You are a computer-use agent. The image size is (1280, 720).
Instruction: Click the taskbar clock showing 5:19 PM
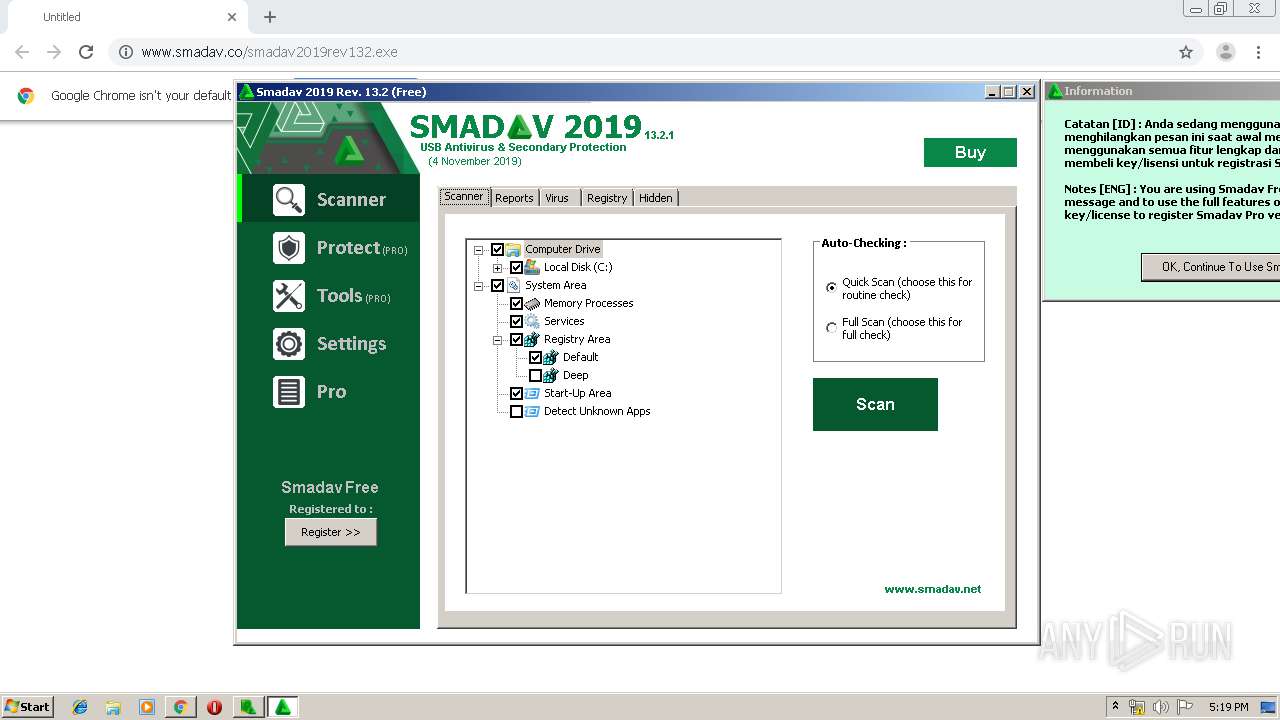(x=1228, y=707)
